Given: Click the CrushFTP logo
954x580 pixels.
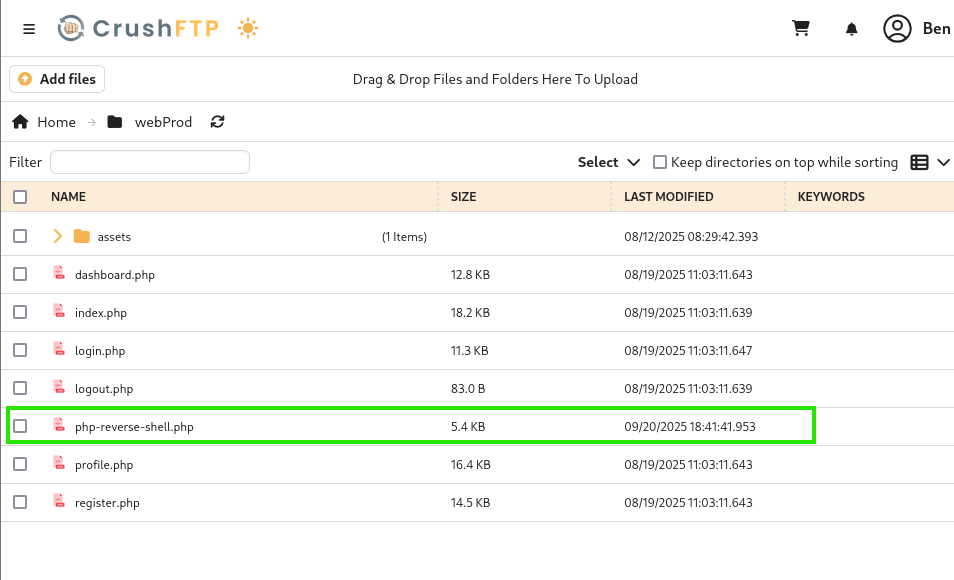Looking at the screenshot, I should pyautogui.click(x=138, y=28).
